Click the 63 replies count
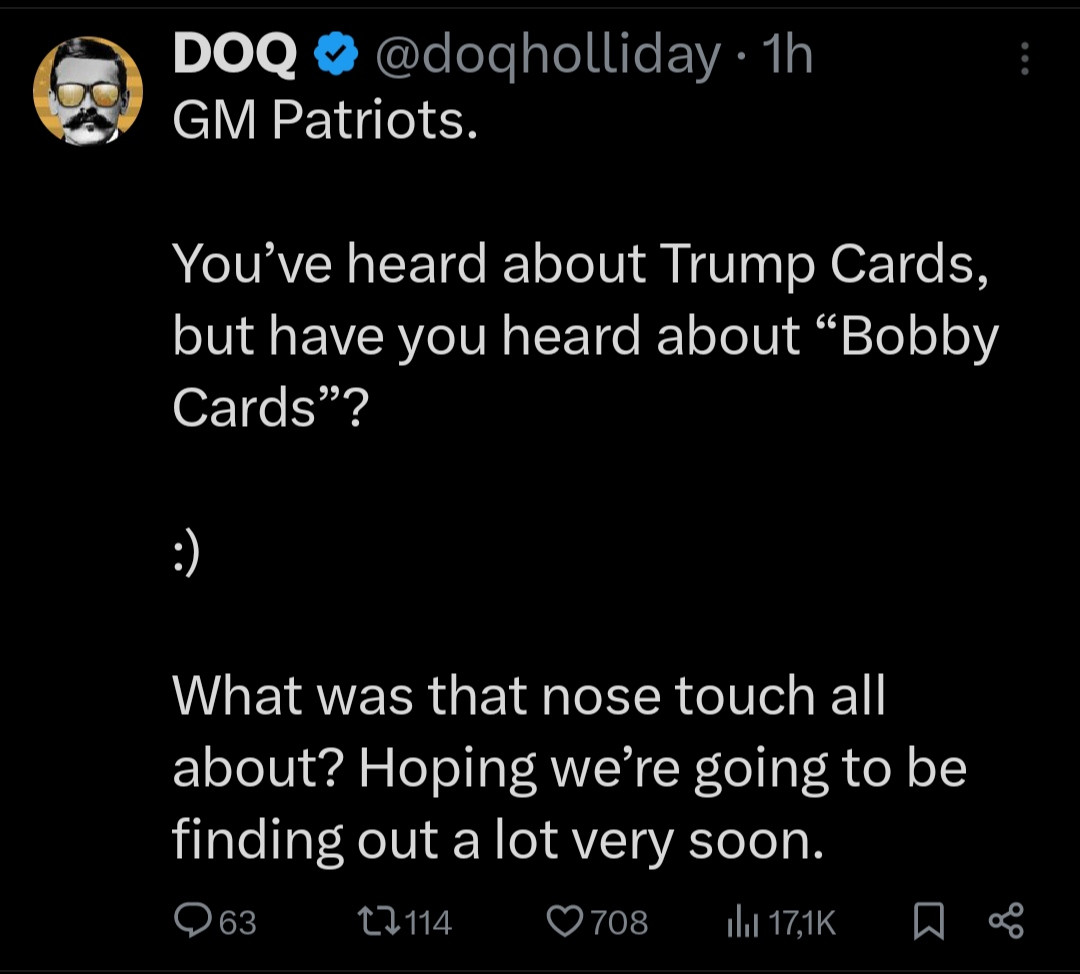The image size is (1080, 974). point(238,921)
